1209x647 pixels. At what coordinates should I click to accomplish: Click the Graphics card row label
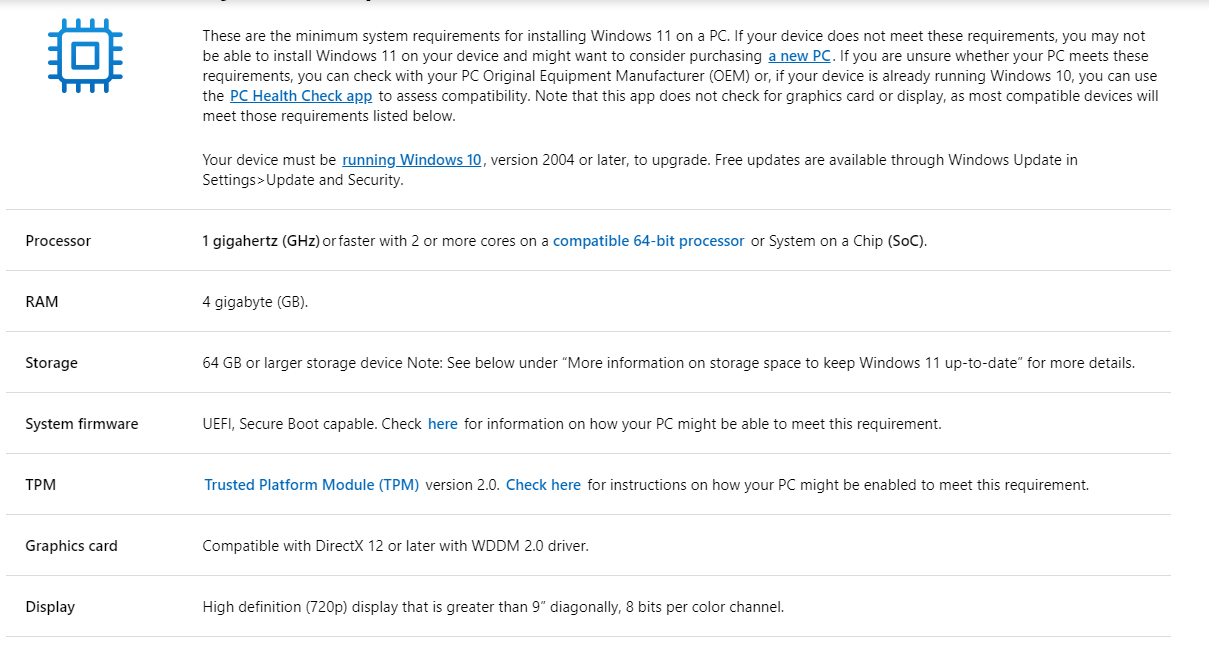tap(71, 546)
